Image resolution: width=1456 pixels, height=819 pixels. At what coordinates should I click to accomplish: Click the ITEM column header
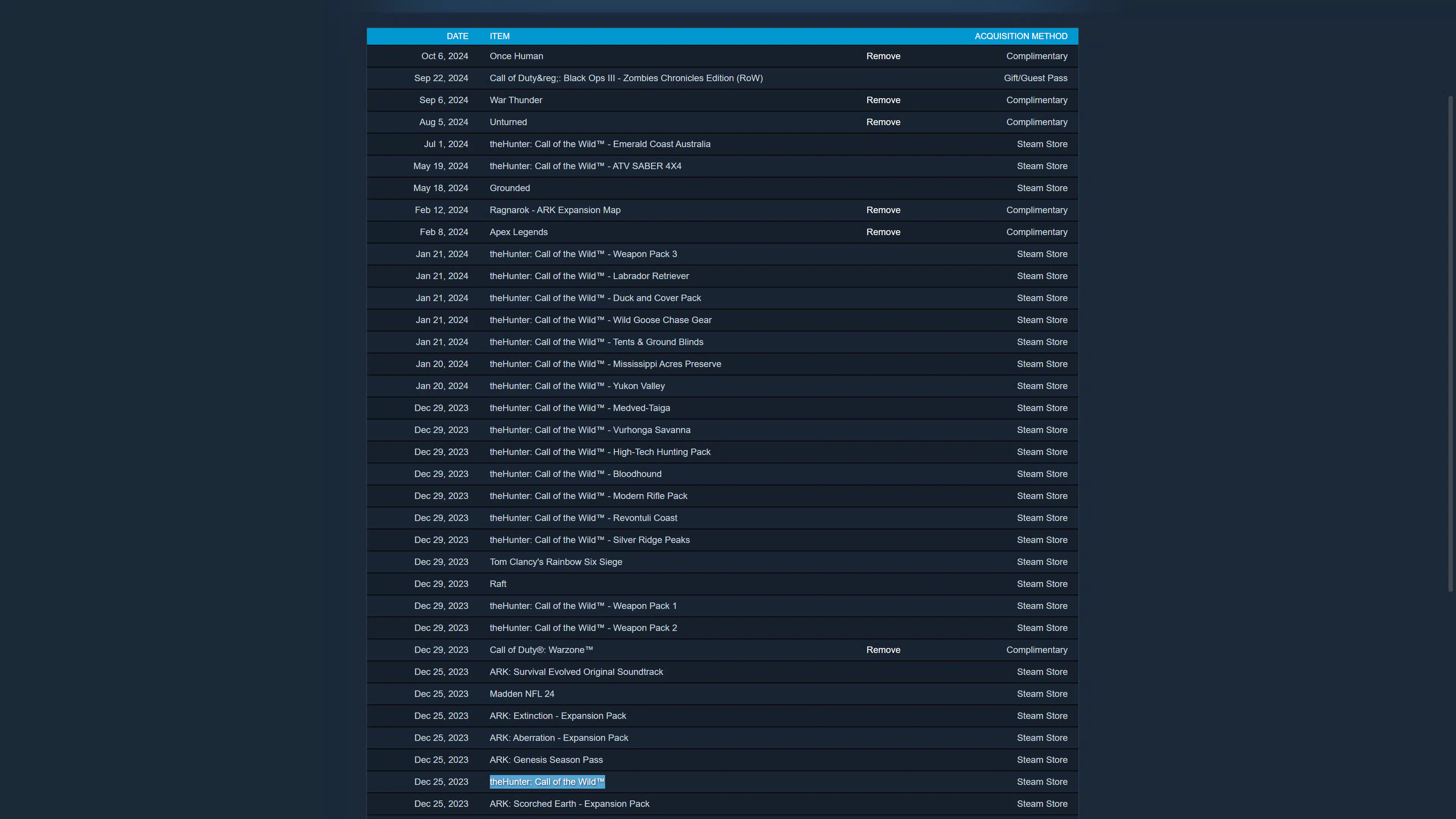pyautogui.click(x=500, y=36)
